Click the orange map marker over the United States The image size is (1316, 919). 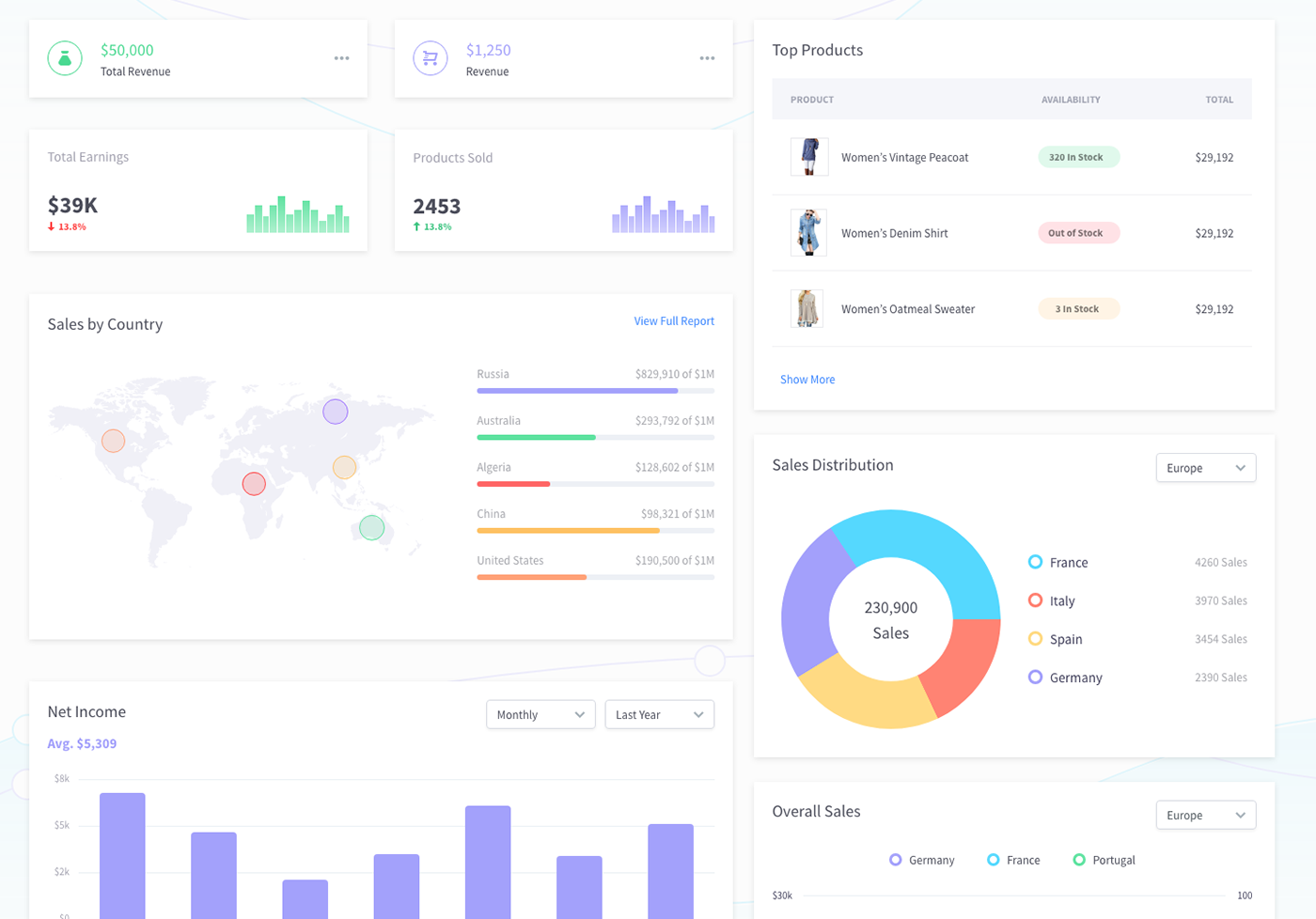tap(114, 441)
